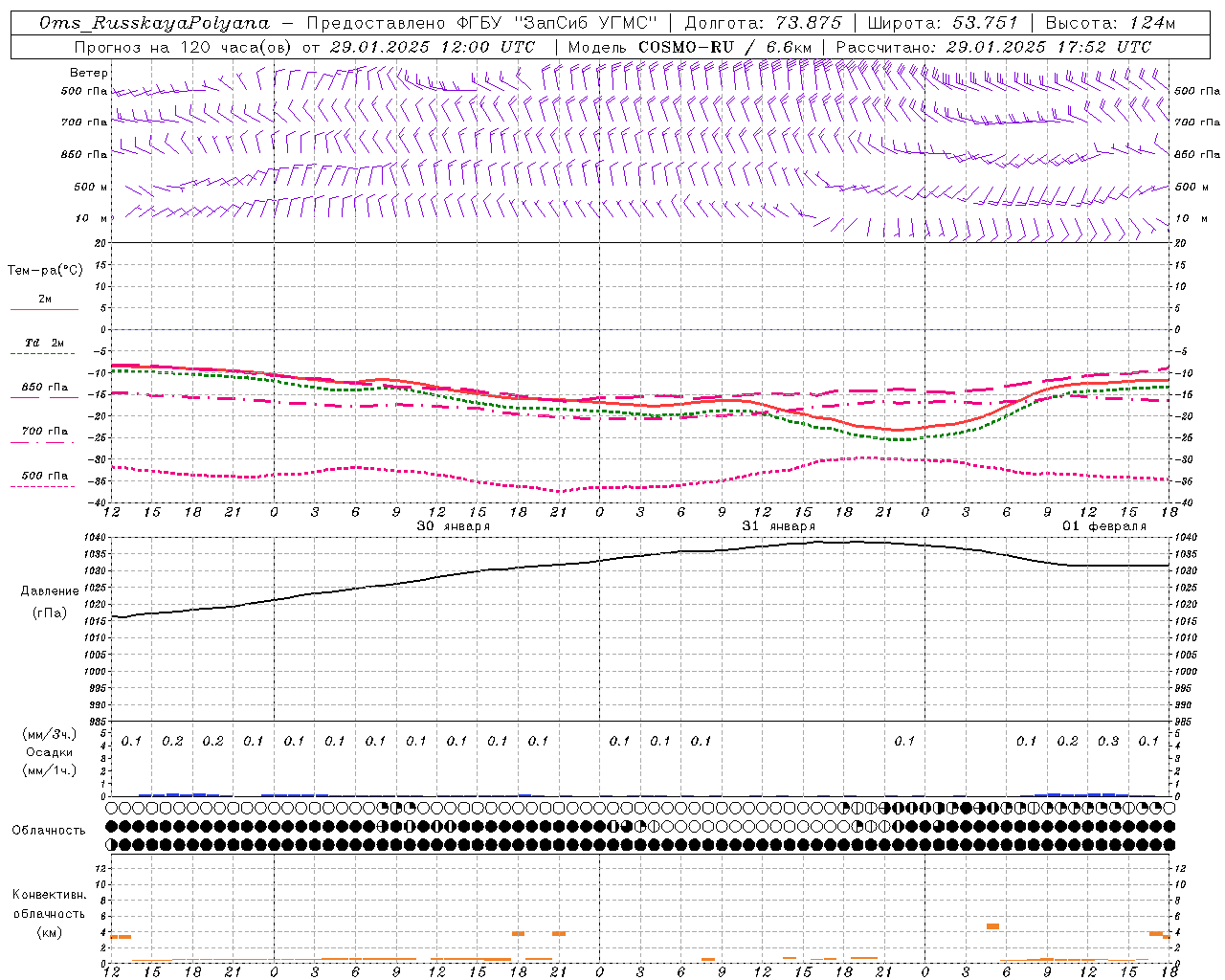The width and height of the screenshot is (1225, 980).
Task: Click the 500 гПа temperature legend entry
Action: coord(45,476)
